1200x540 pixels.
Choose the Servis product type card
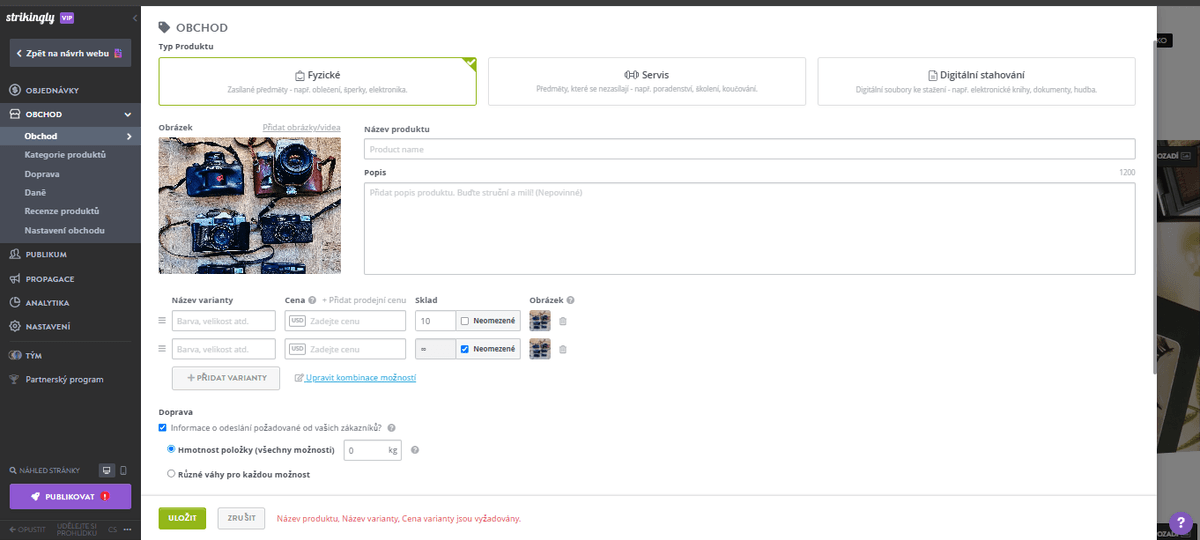tap(646, 81)
